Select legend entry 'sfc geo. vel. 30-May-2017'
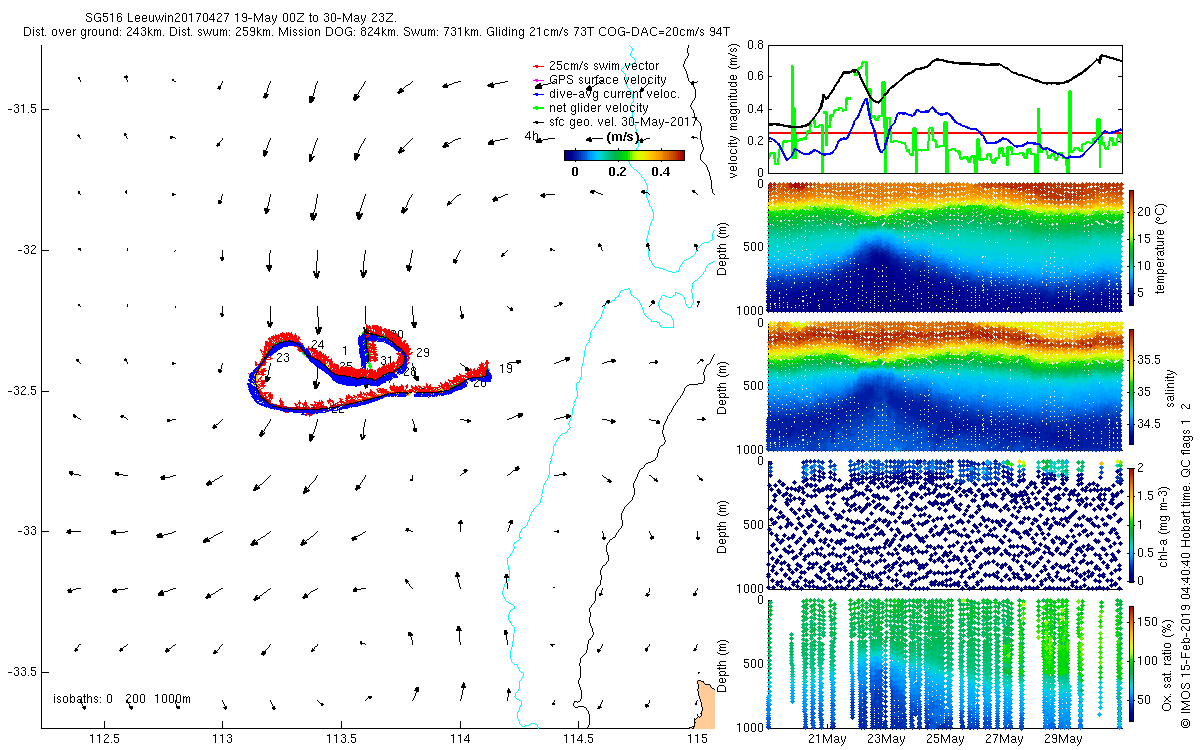 pos(614,121)
